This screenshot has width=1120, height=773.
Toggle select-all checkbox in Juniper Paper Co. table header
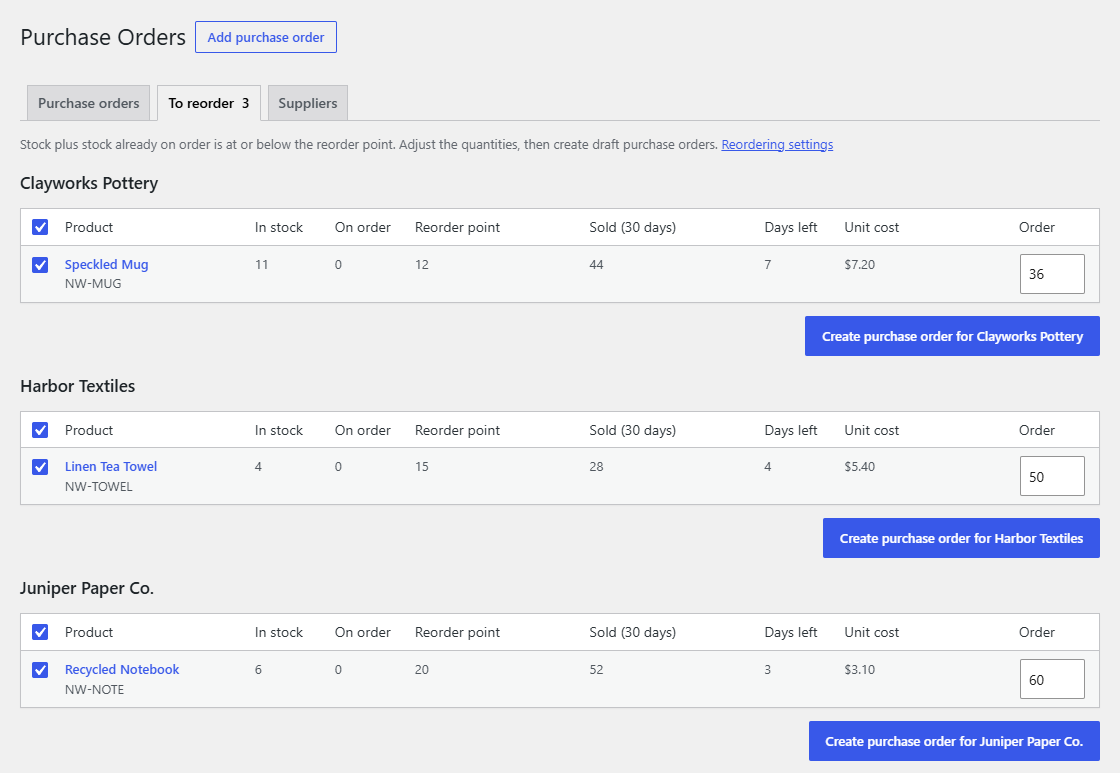point(40,632)
